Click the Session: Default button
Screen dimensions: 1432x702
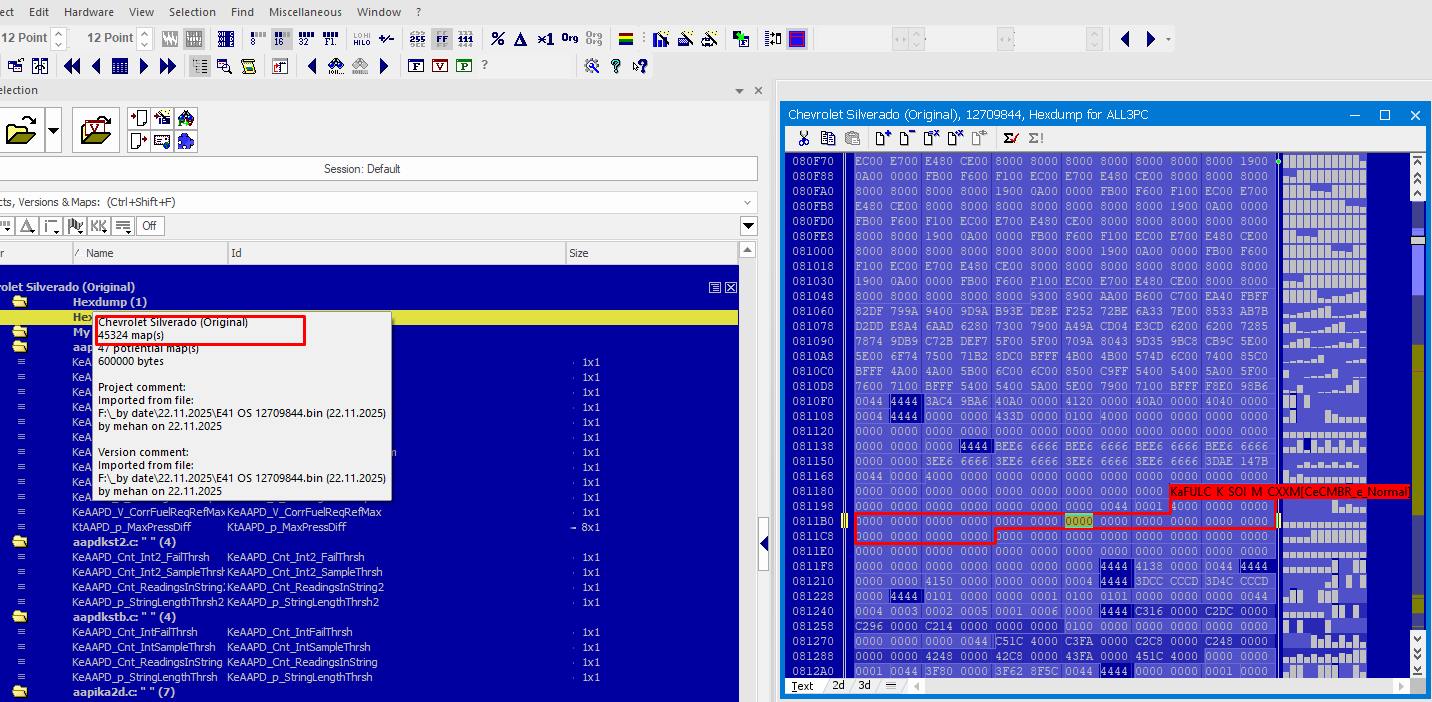(362, 169)
